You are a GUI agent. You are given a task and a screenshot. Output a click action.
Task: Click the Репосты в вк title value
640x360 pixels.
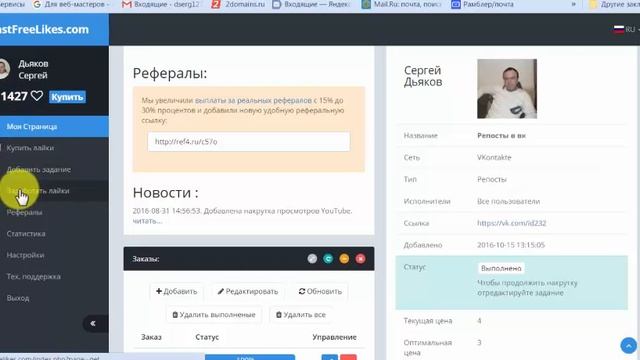501,136
